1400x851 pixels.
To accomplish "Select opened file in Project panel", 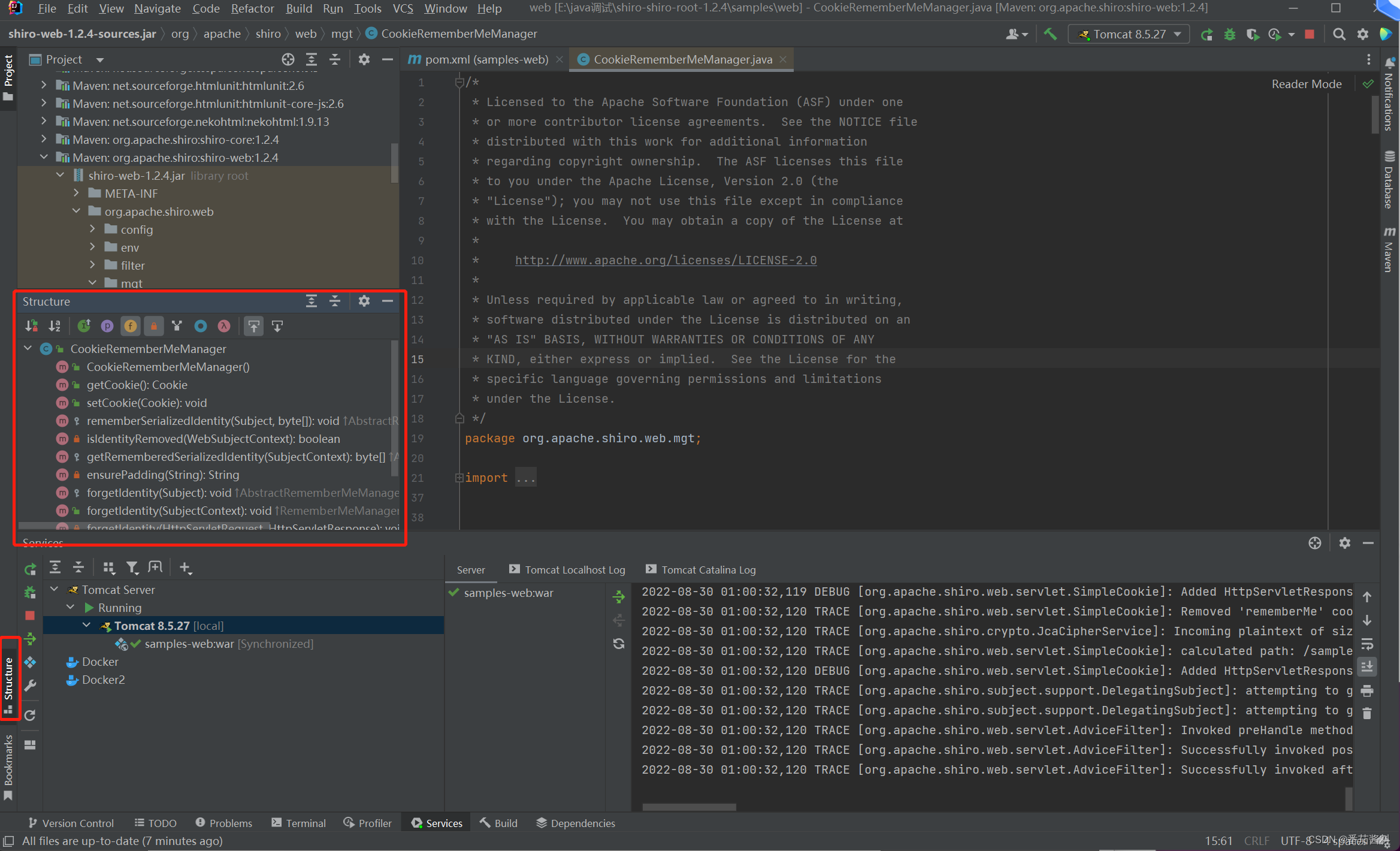I will click(288, 59).
